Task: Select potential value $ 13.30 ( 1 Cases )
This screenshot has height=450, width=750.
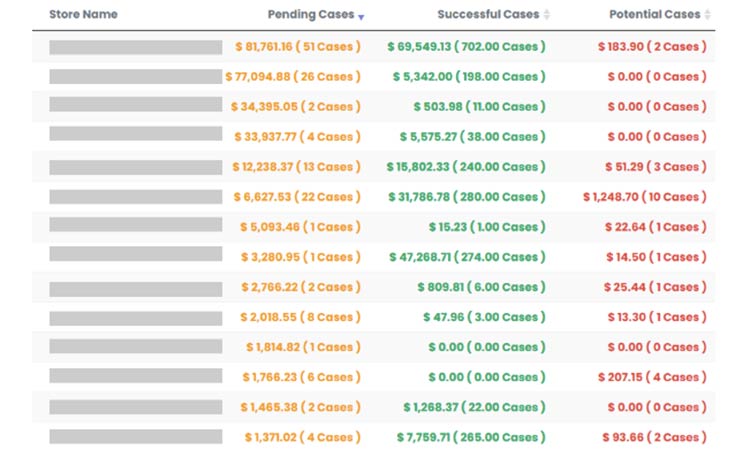Action: [657, 317]
